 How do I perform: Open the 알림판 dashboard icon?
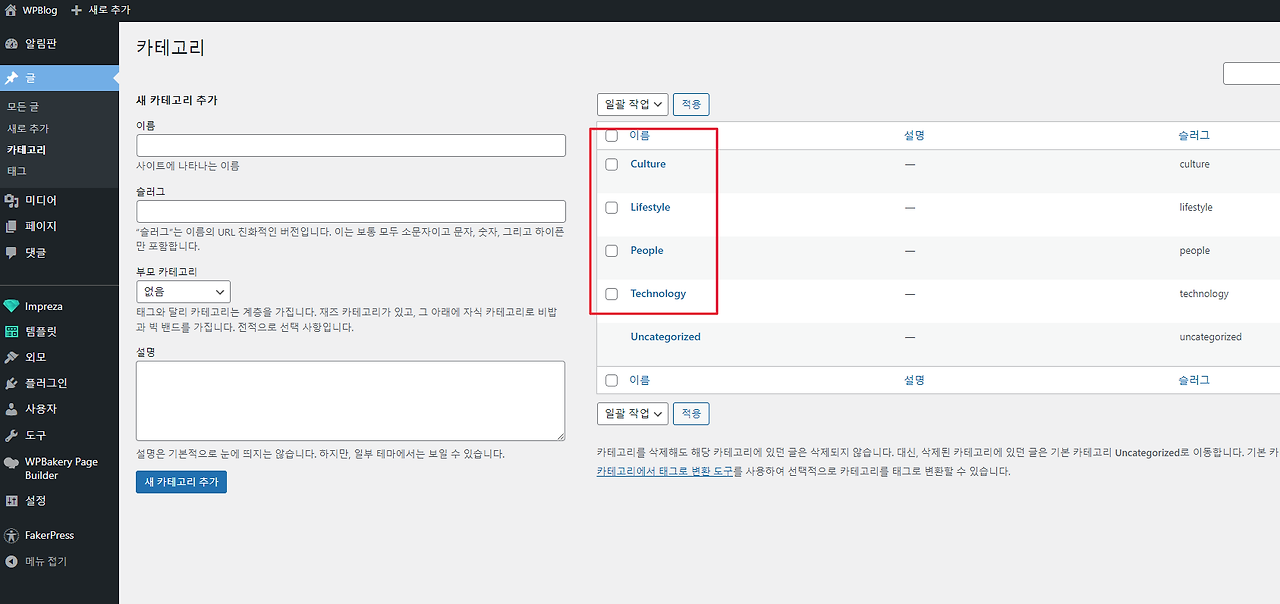pyautogui.click(x=11, y=44)
